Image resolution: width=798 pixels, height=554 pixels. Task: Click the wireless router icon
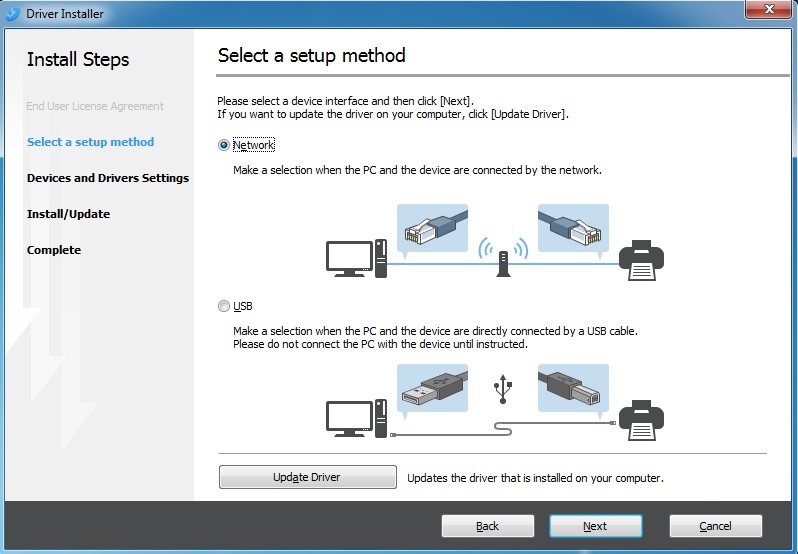click(x=503, y=257)
